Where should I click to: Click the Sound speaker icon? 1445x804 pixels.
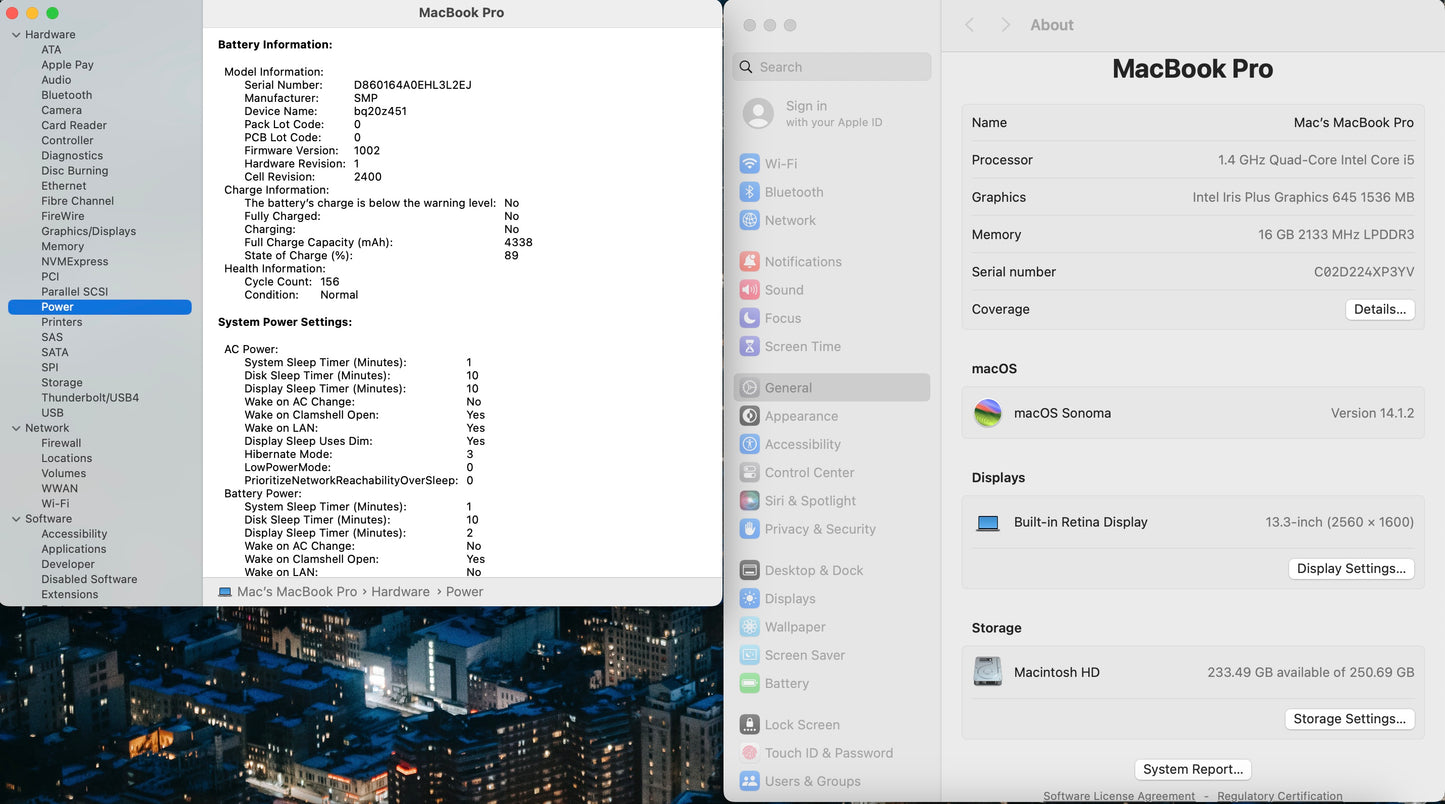click(x=749, y=290)
